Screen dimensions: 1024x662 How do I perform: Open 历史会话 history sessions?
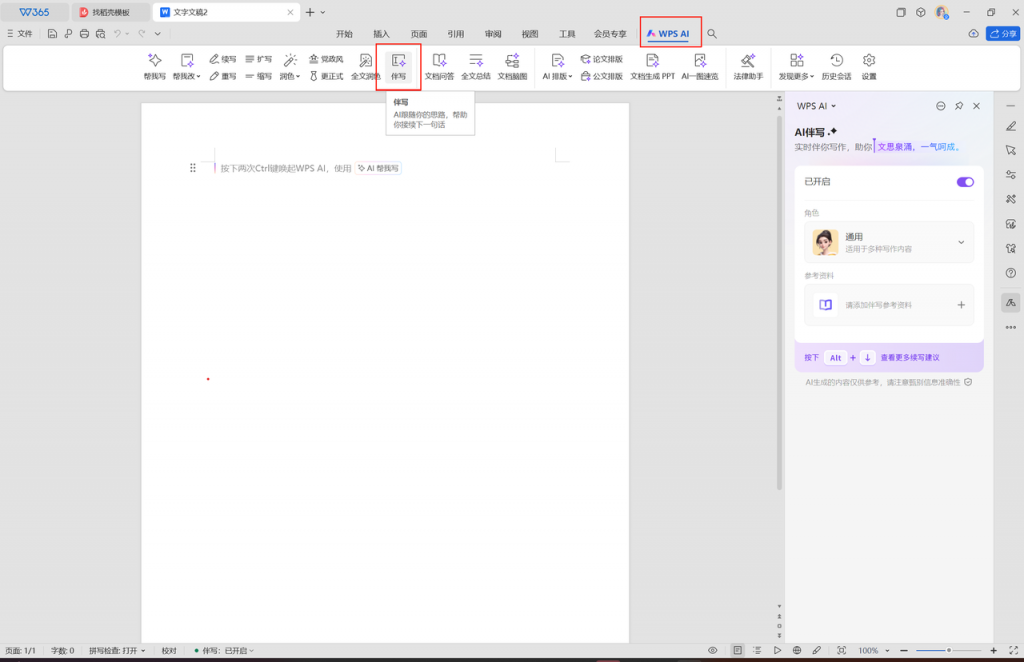837,67
